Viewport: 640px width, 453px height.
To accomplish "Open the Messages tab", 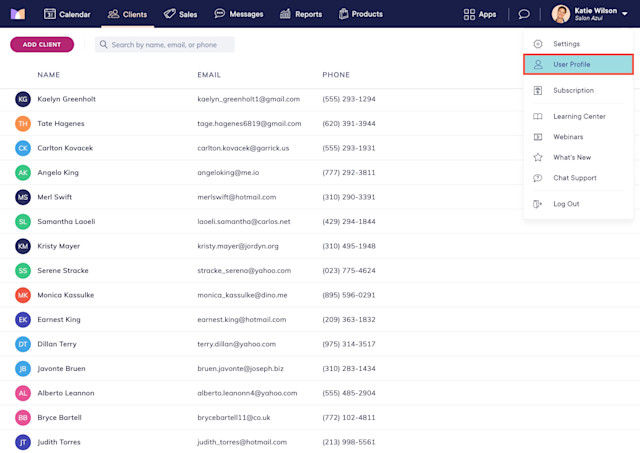I will click(x=239, y=14).
